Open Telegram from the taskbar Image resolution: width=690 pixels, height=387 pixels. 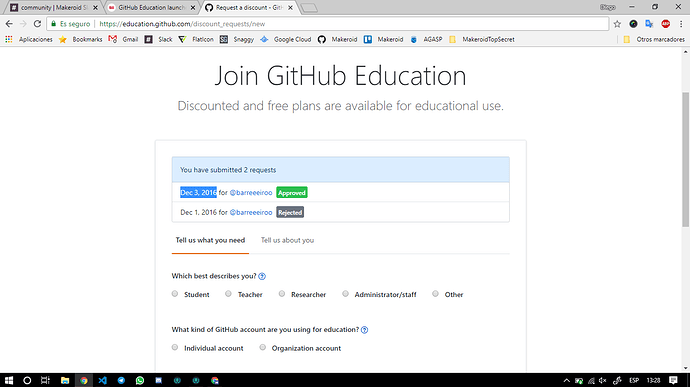pos(121,380)
